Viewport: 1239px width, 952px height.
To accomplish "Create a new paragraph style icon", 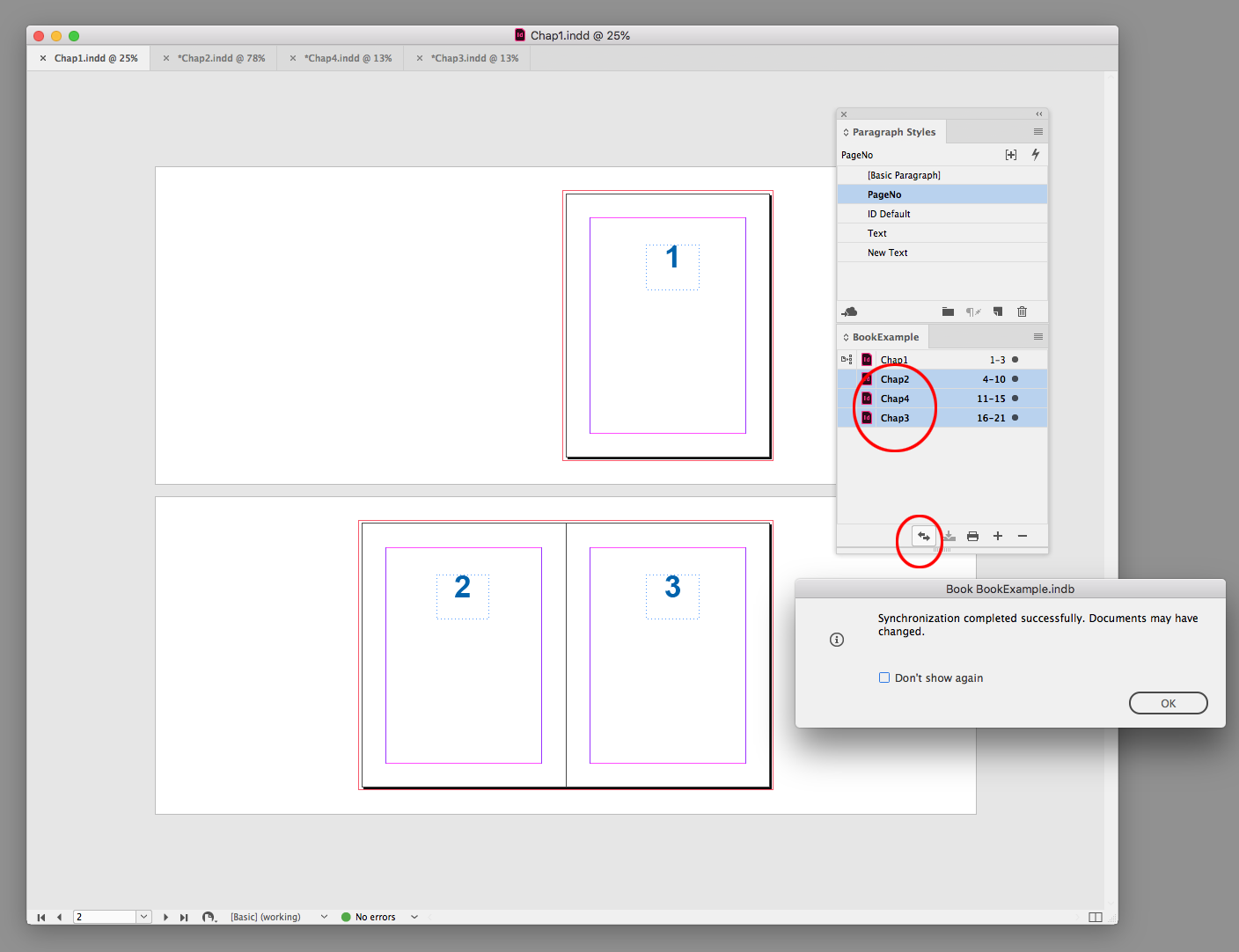I will pos(998,311).
